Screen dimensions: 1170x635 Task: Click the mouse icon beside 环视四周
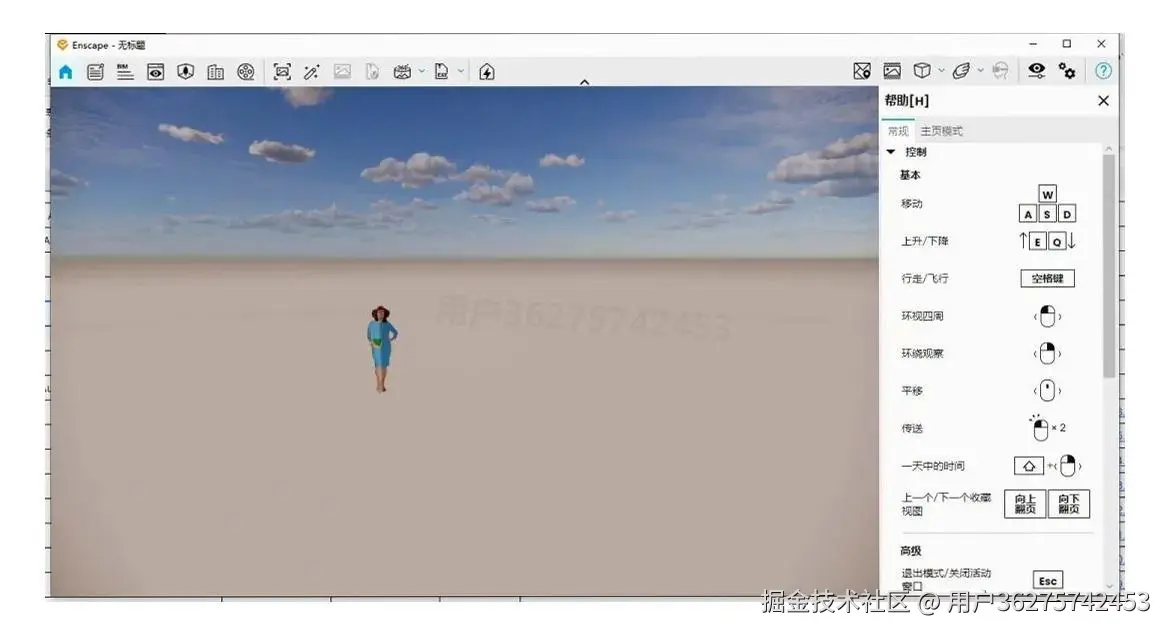coord(1048,316)
